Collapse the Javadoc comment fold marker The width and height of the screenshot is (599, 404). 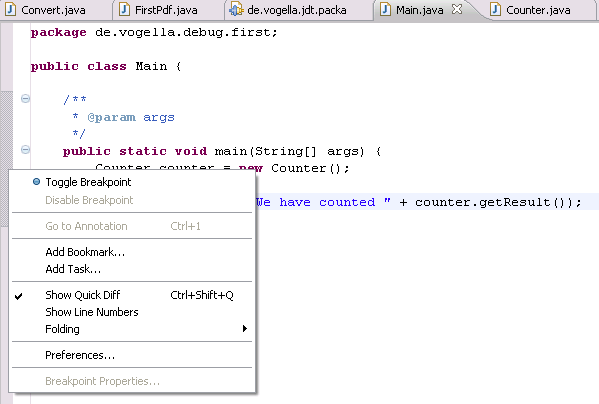[25, 99]
